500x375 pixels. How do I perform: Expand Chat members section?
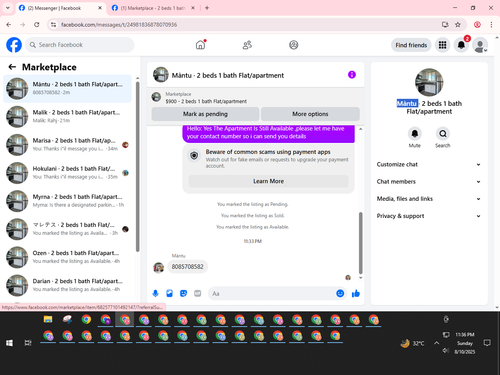tap(429, 182)
